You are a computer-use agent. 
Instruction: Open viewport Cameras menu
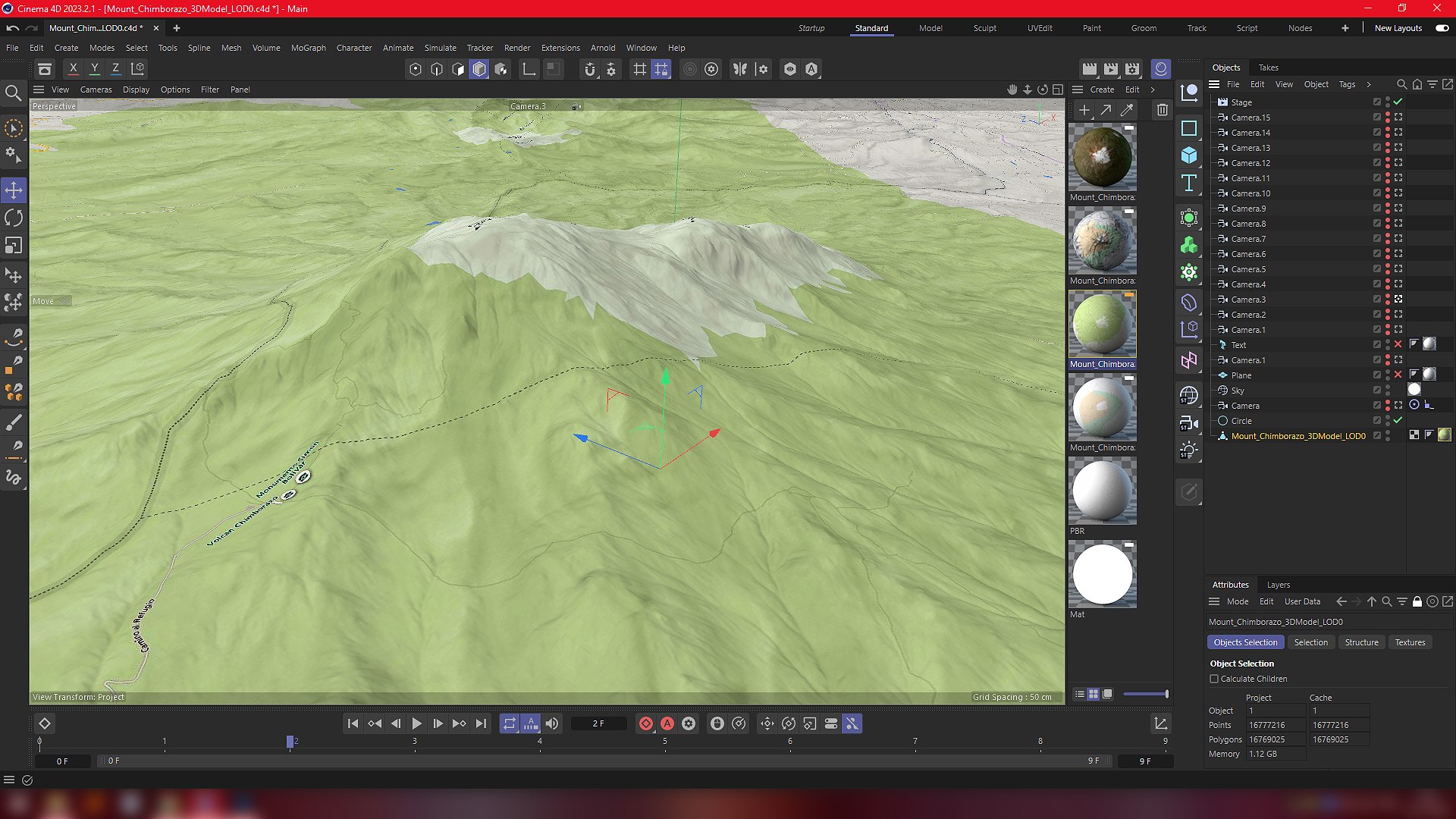pyautogui.click(x=96, y=89)
